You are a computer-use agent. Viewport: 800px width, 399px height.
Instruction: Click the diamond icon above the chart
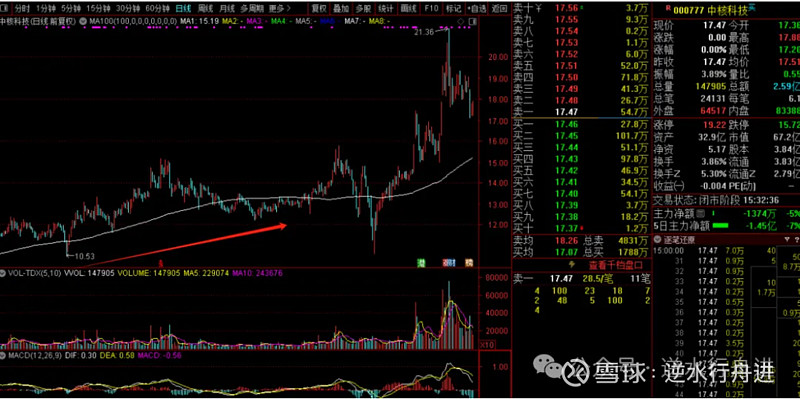pyautogui.click(x=461, y=21)
